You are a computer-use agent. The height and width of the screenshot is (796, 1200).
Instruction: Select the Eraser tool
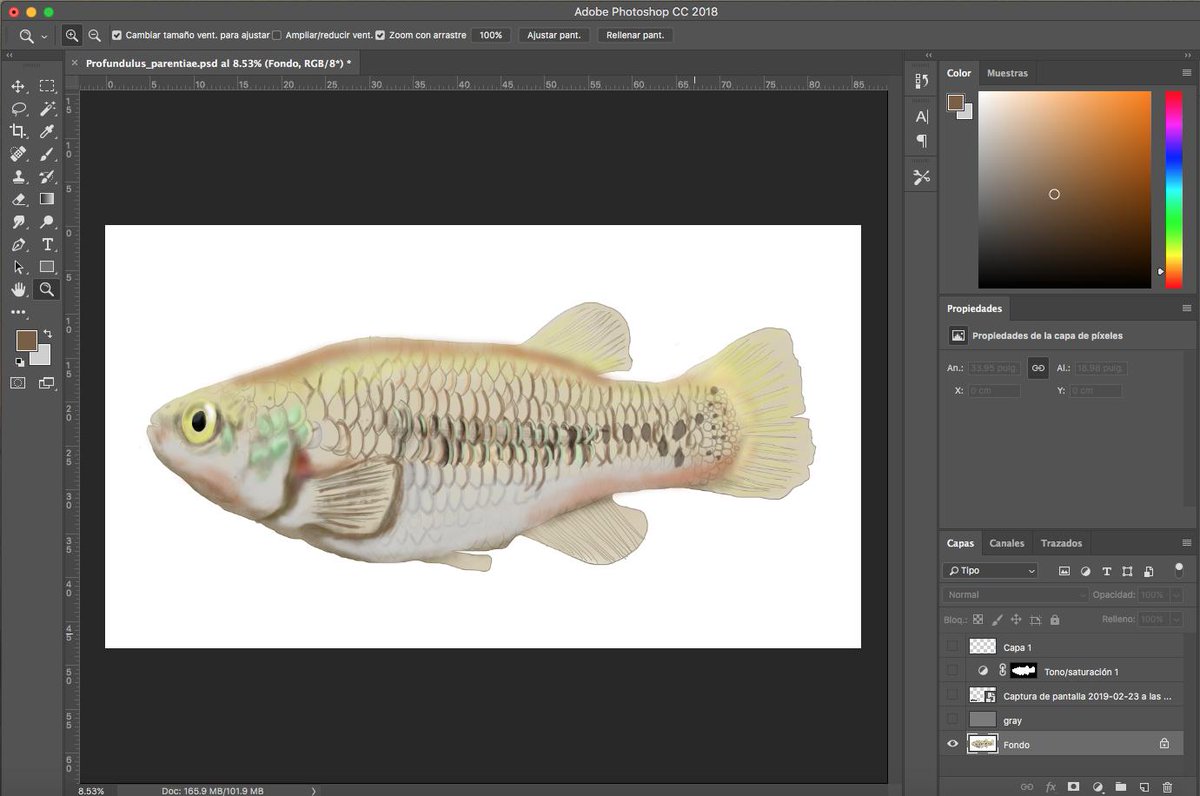click(x=18, y=199)
